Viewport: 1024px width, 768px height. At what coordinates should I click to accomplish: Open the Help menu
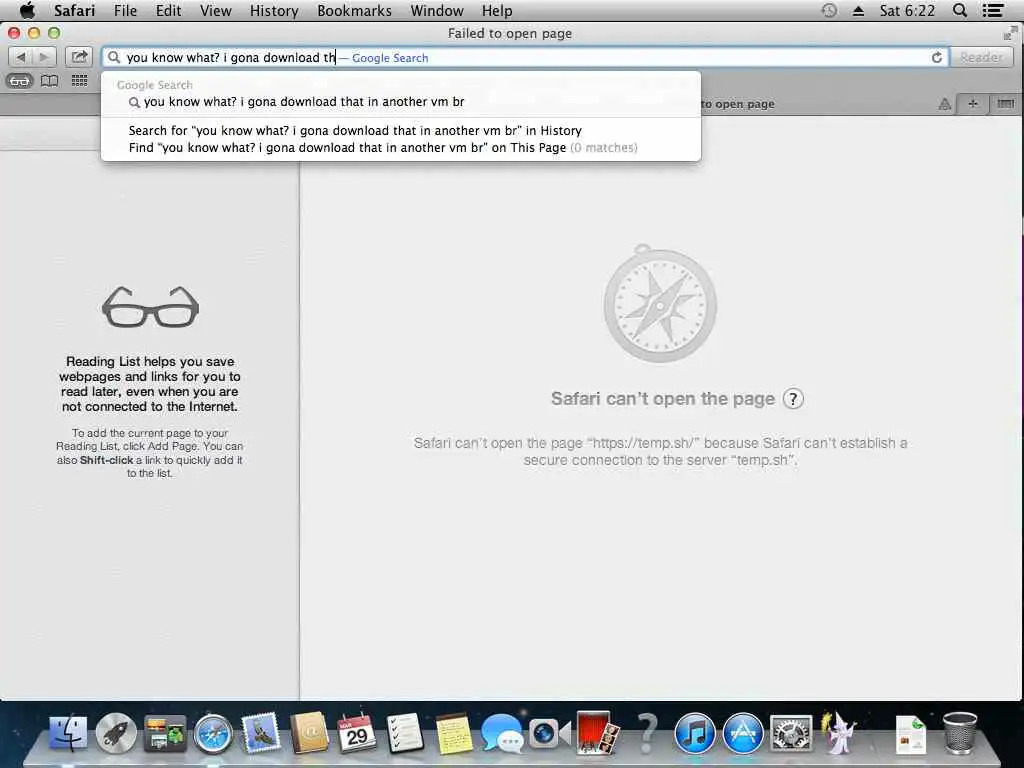(x=497, y=11)
